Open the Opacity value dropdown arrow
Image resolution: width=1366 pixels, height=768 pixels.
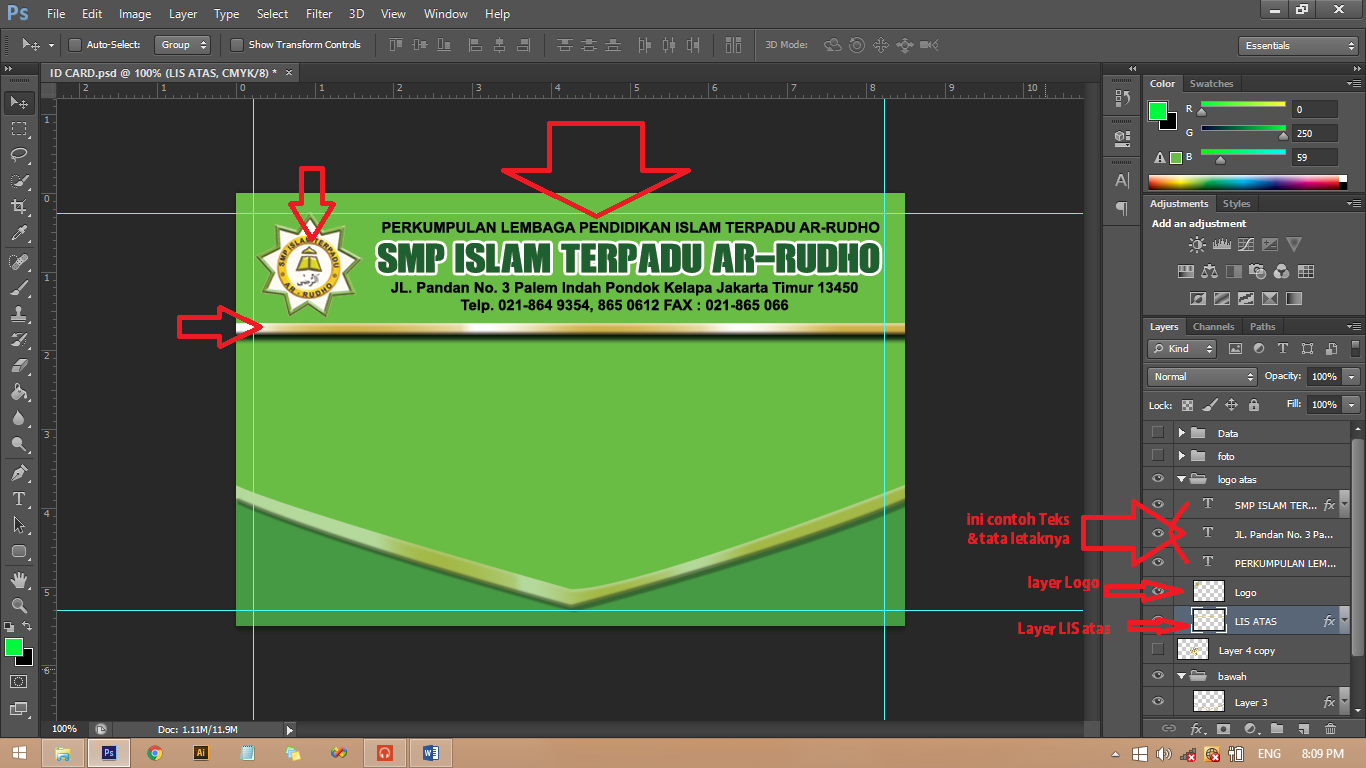[x=1351, y=377]
